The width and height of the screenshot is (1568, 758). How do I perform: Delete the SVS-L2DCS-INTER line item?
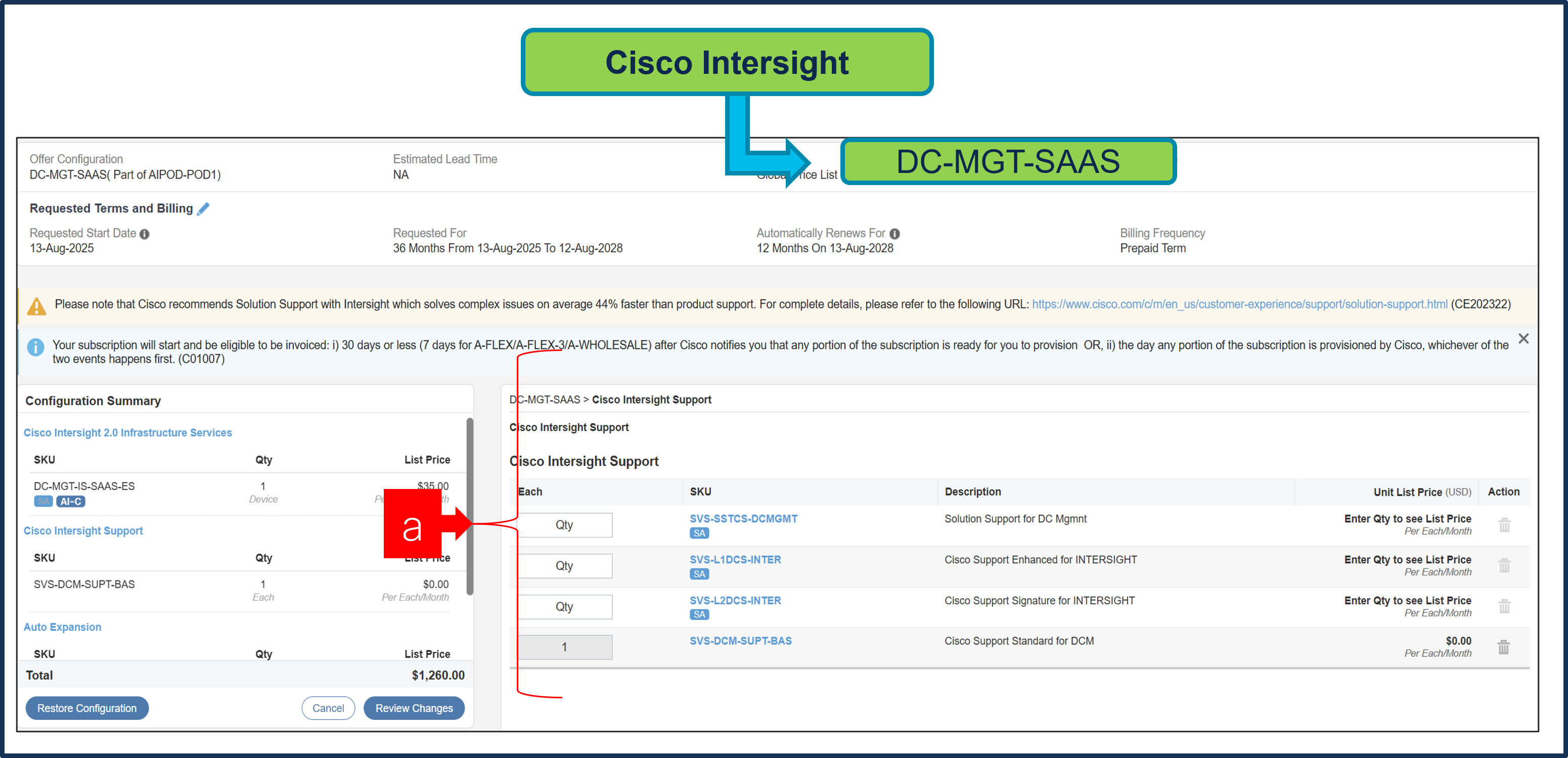point(1504,606)
